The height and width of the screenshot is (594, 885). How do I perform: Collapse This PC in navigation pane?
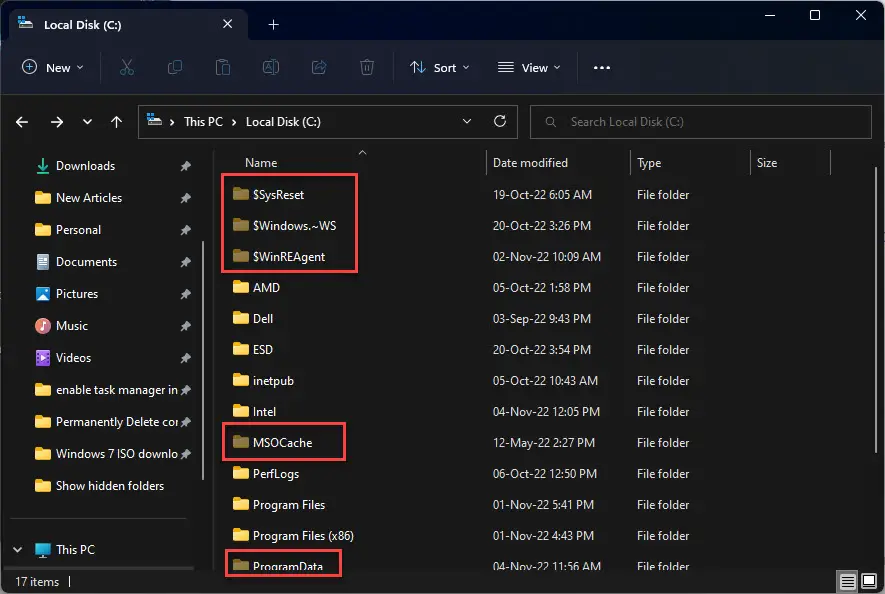[x=18, y=550]
